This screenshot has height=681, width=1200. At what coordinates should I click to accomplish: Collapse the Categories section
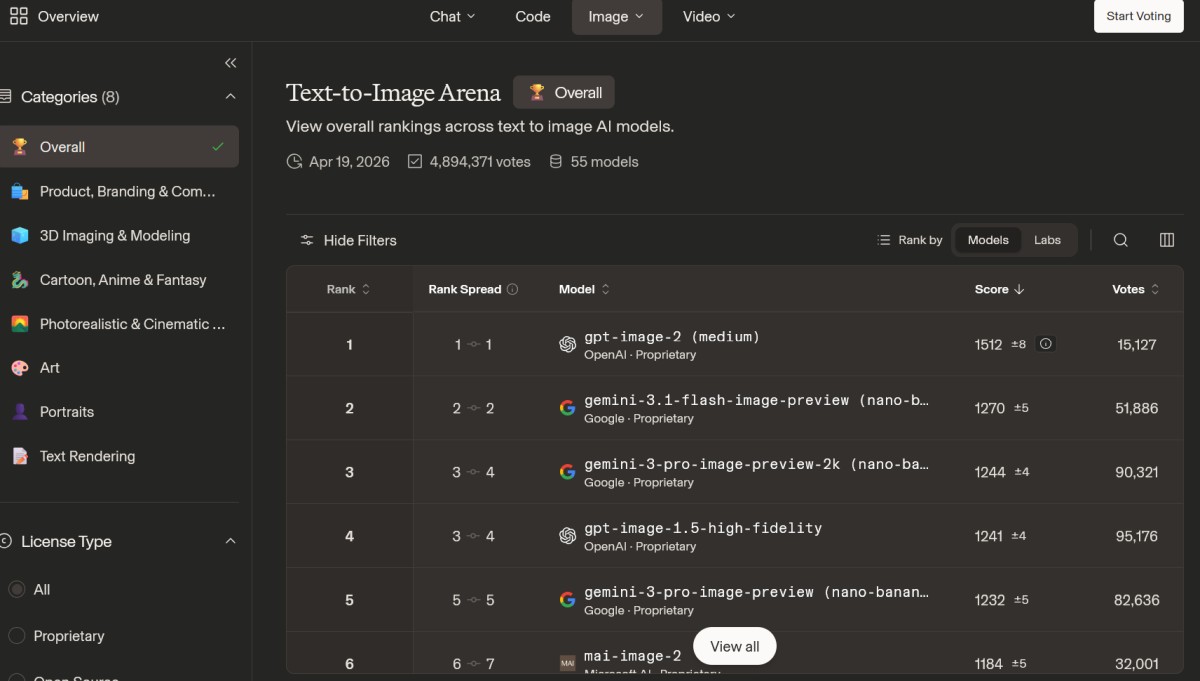230,97
